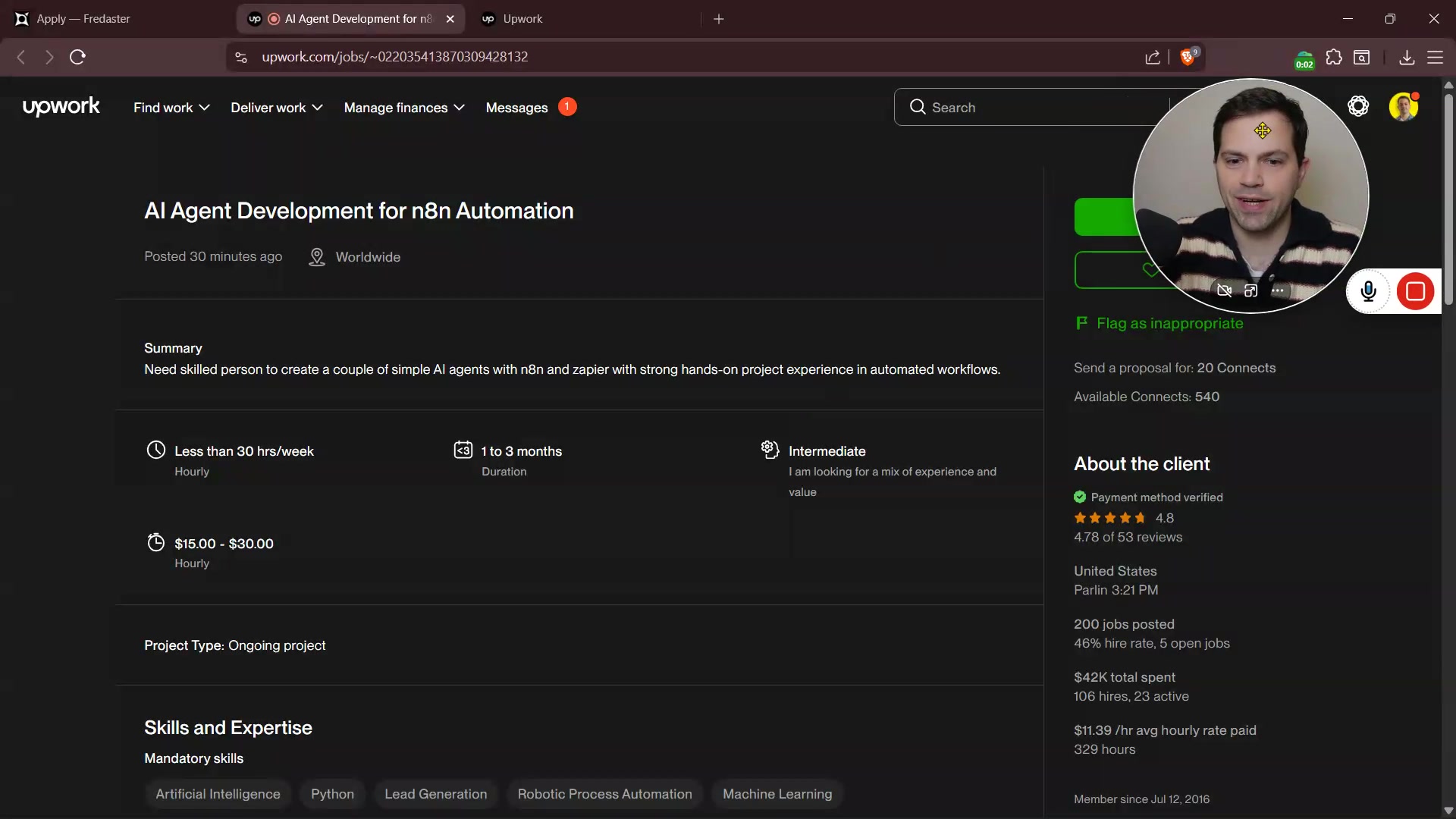This screenshot has width=1456, height=819.
Task: Open the Messages menu item
Action: (x=516, y=108)
